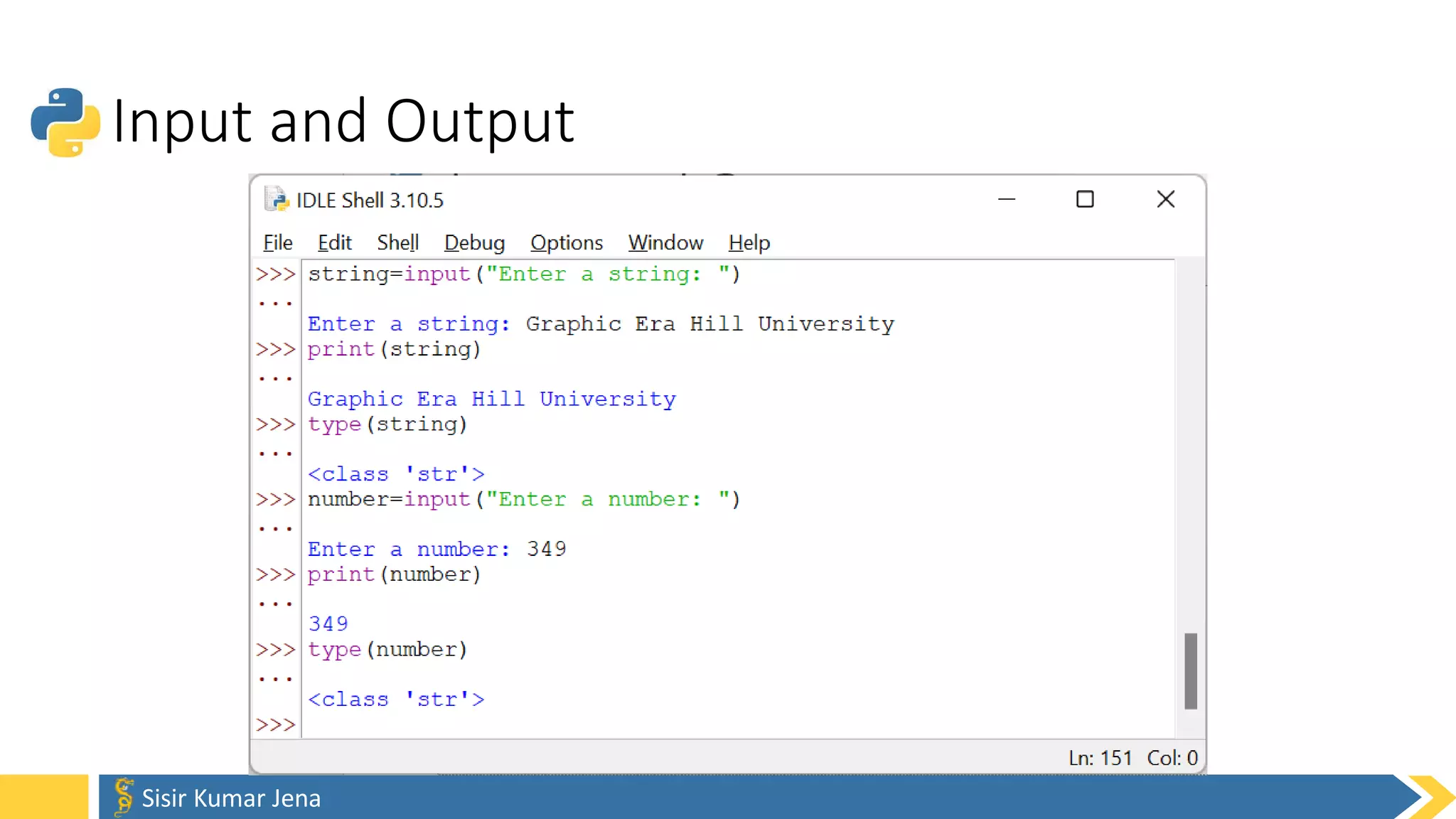Open the Window menu
Image resolution: width=1456 pixels, height=819 pixels.
pos(665,243)
